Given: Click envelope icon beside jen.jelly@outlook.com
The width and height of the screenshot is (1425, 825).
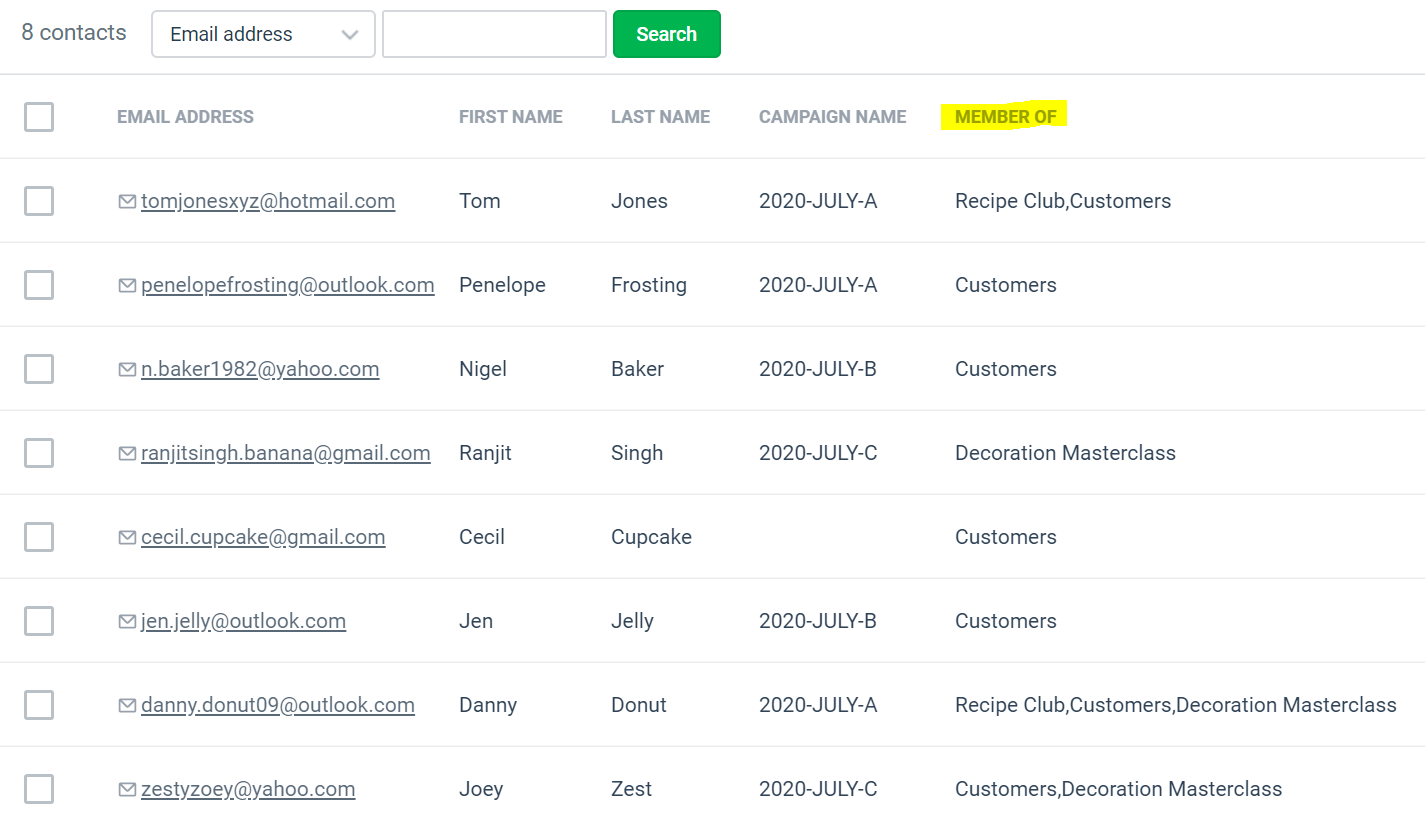Looking at the screenshot, I should click(x=127, y=622).
